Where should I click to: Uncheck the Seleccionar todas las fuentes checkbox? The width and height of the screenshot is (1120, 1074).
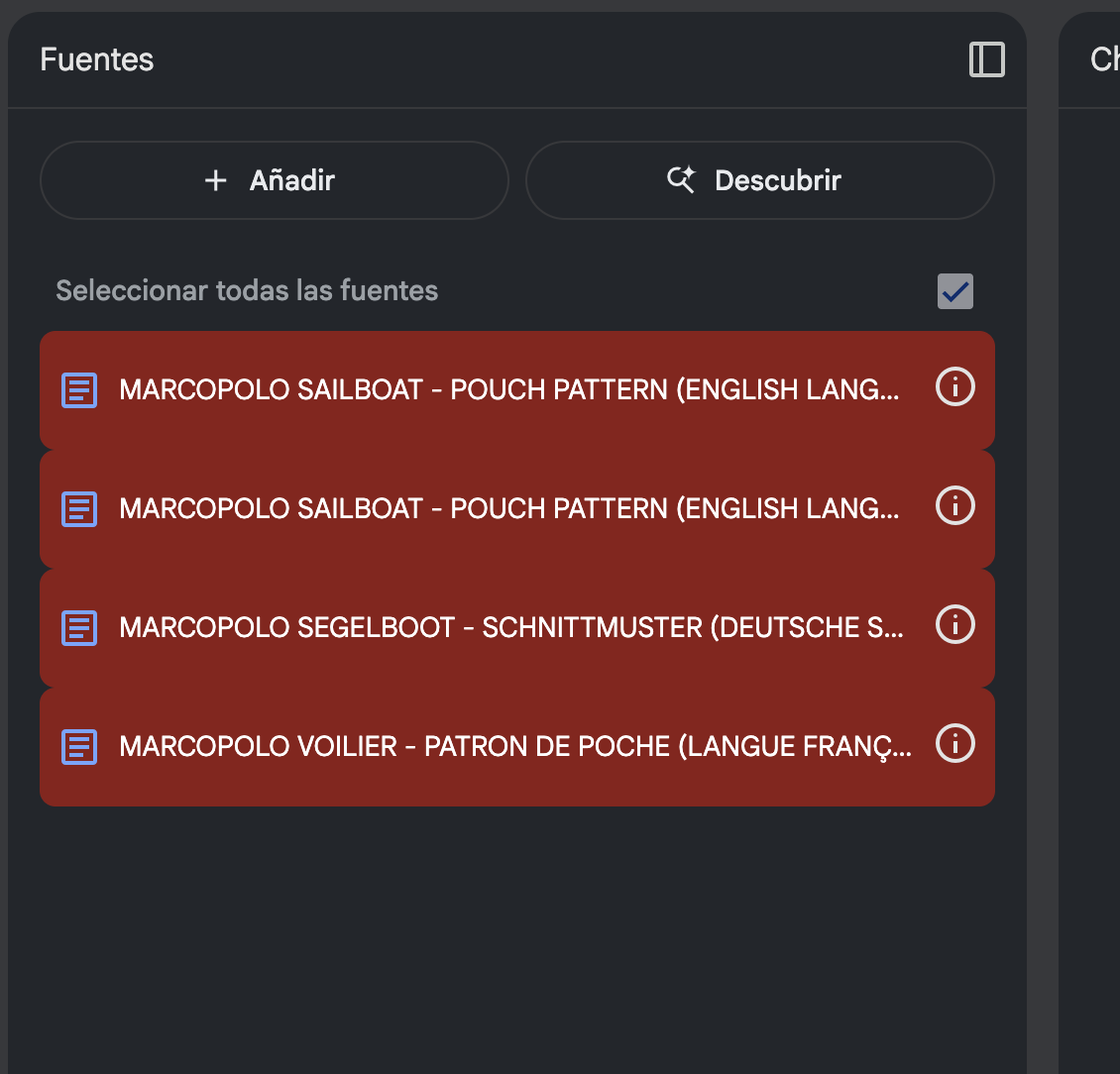point(955,291)
